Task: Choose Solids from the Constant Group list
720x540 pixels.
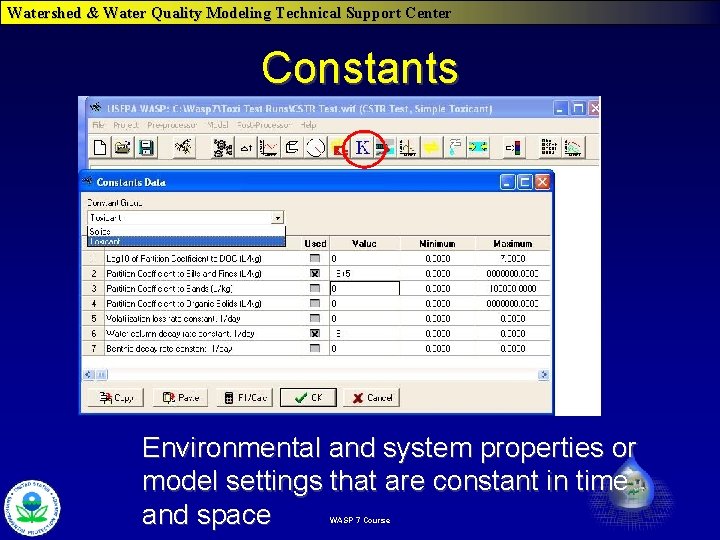Action: tap(186, 231)
